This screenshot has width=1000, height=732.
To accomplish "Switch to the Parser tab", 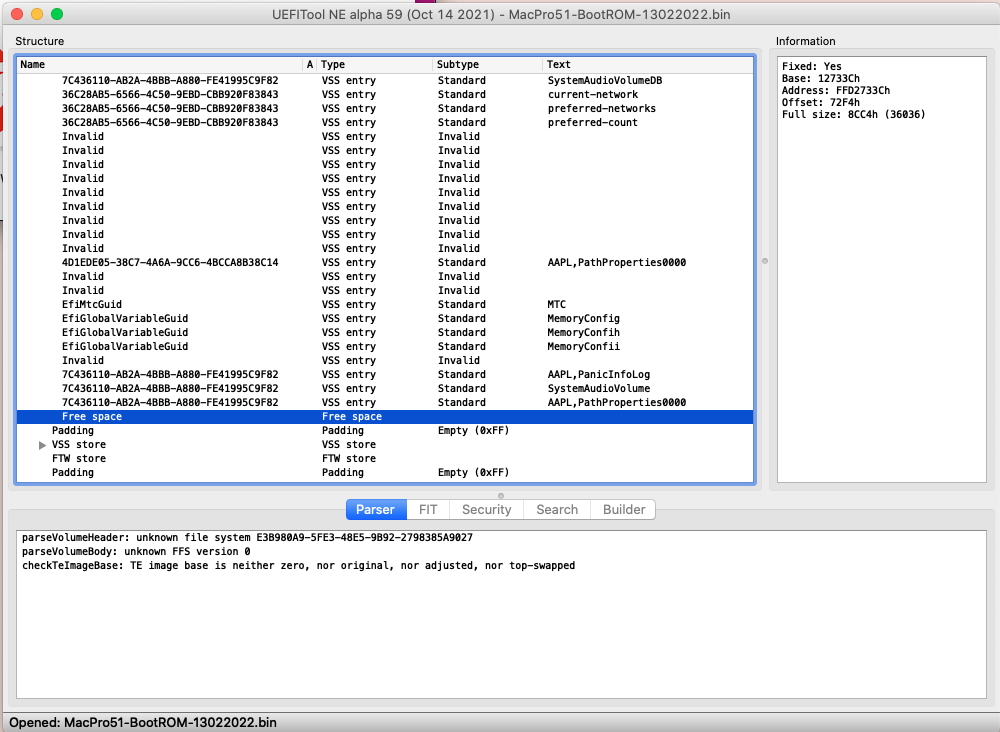I will click(x=376, y=509).
